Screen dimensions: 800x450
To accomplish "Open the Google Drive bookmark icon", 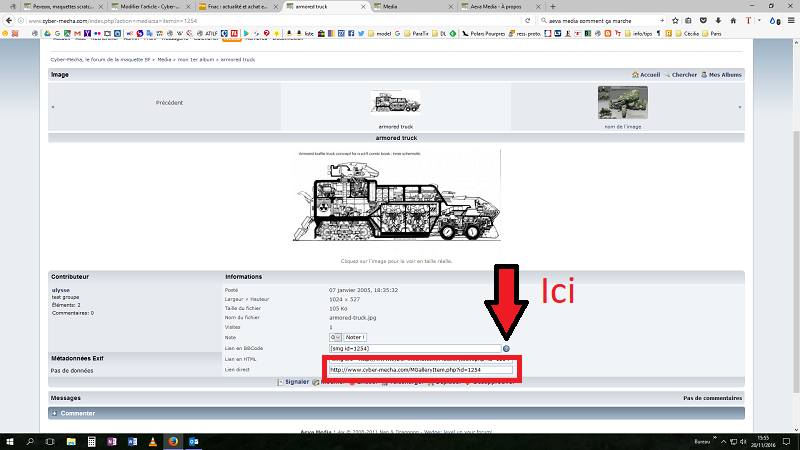I will [47, 34].
